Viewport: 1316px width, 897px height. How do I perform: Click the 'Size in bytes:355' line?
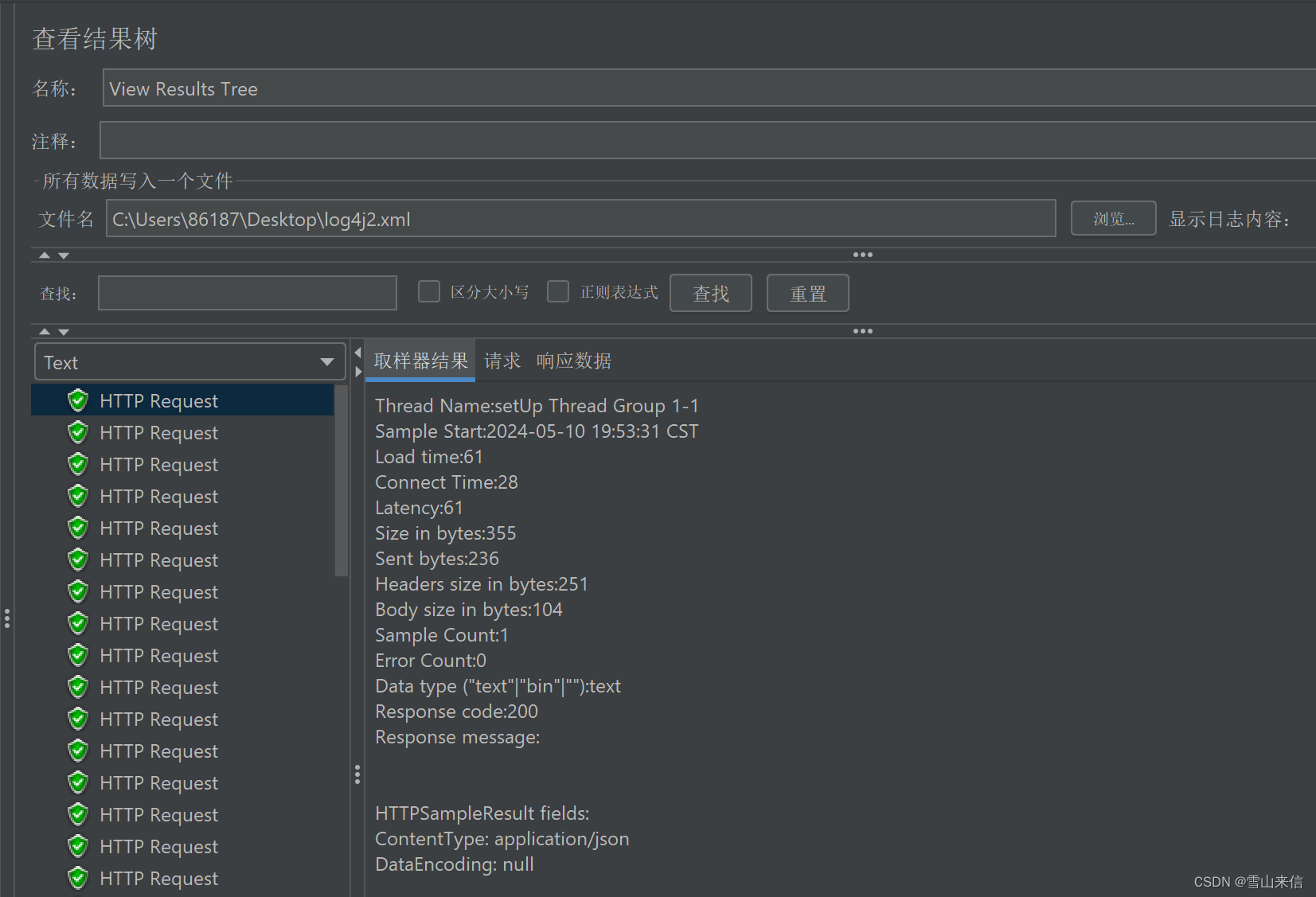tap(446, 533)
